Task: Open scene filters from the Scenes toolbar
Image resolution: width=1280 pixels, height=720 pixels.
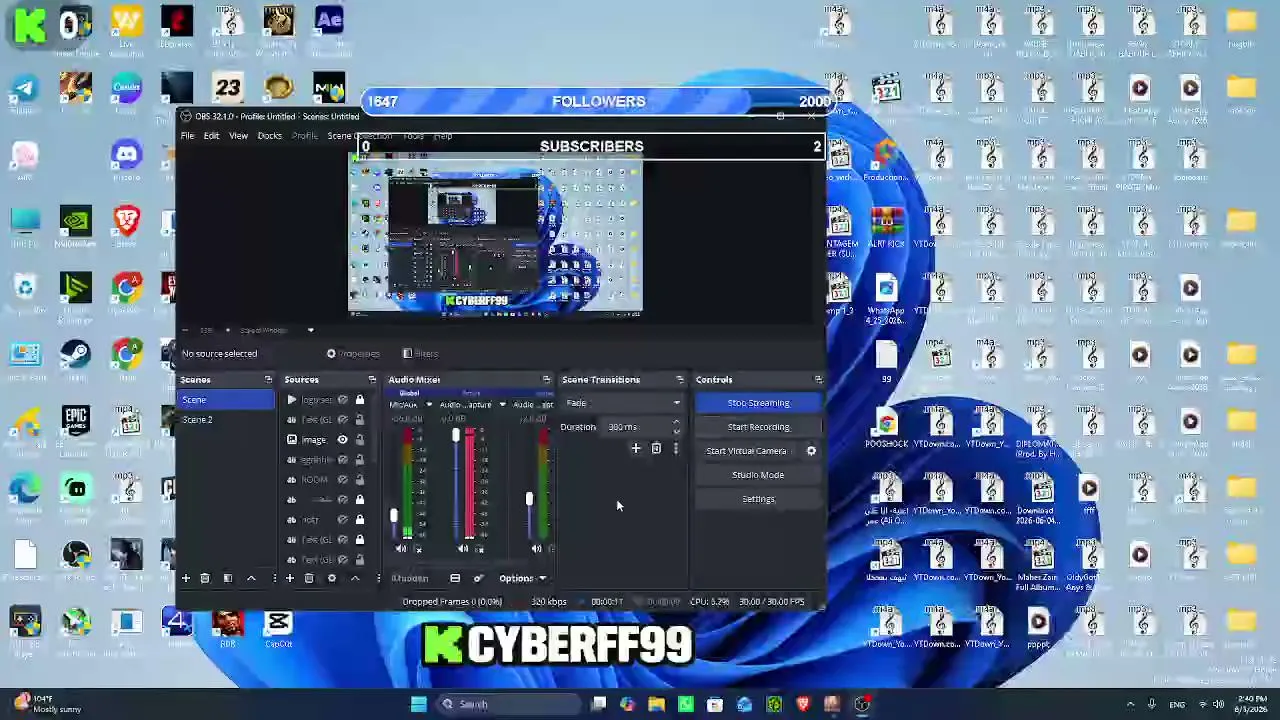Action: click(x=228, y=578)
